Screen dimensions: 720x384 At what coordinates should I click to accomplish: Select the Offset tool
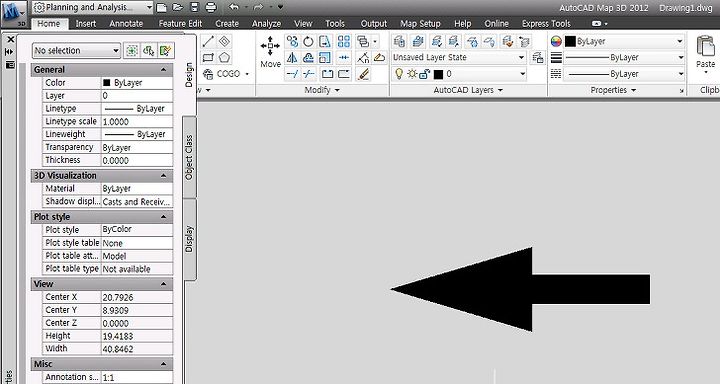click(x=308, y=58)
